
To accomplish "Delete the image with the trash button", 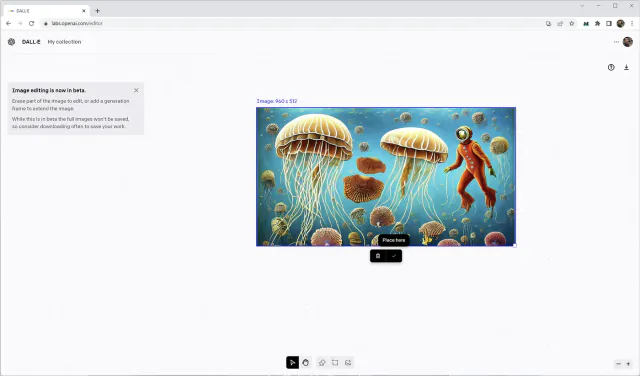I will 378,256.
